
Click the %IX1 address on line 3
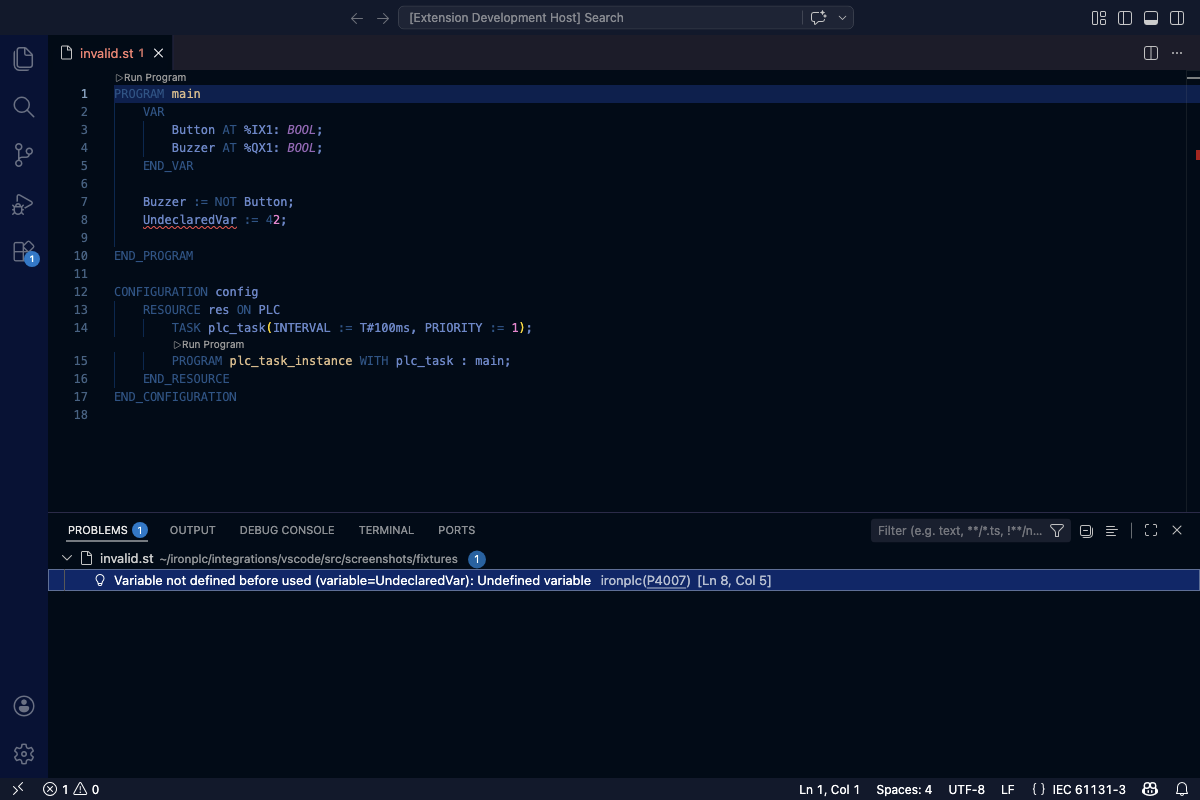tap(262, 129)
